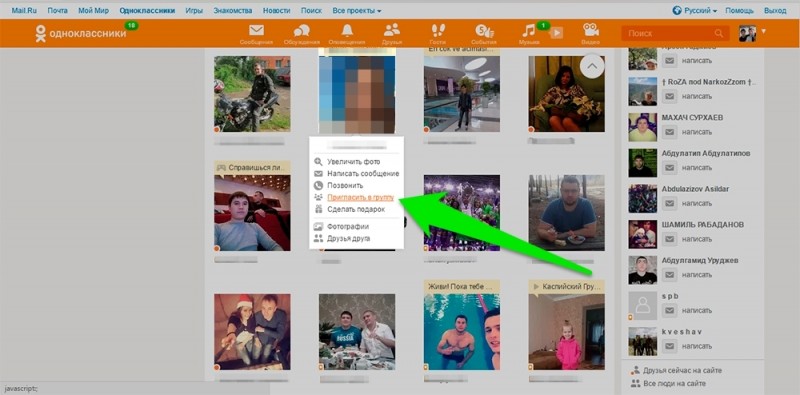Select Написать сообщение in the popup menu
800x395 pixels.
pyautogui.click(x=363, y=174)
